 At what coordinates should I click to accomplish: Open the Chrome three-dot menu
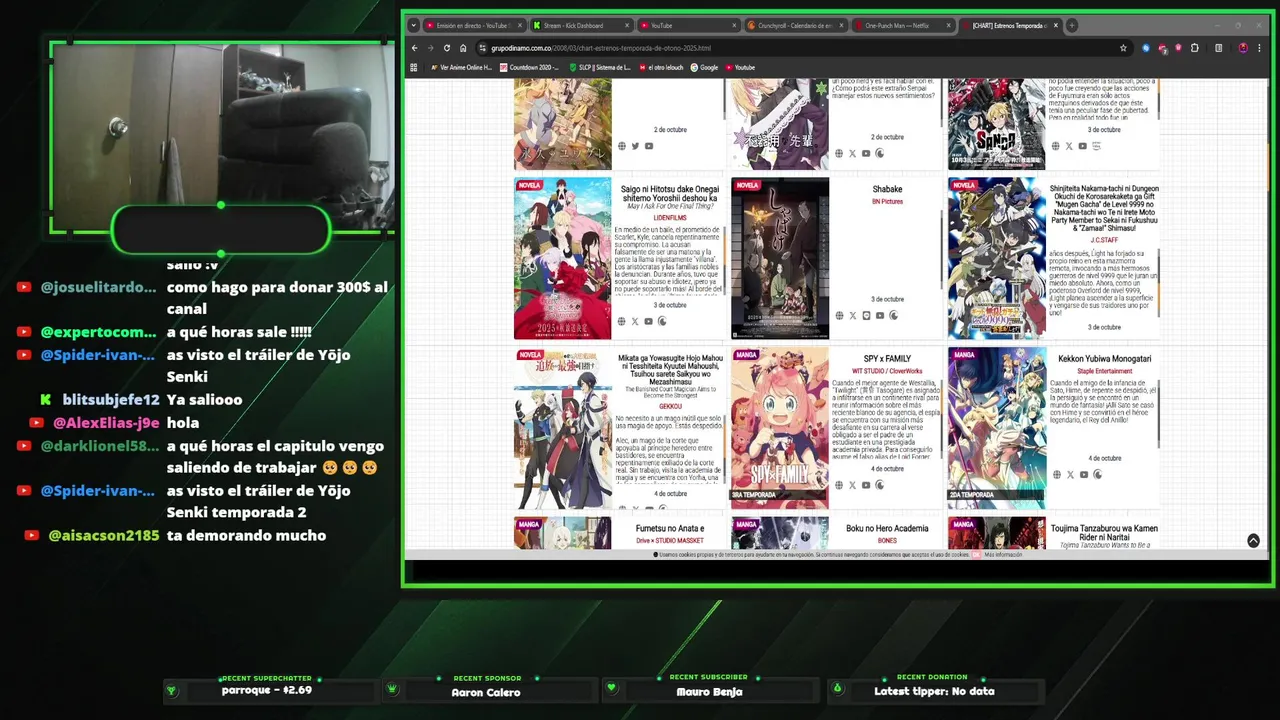(x=1259, y=48)
